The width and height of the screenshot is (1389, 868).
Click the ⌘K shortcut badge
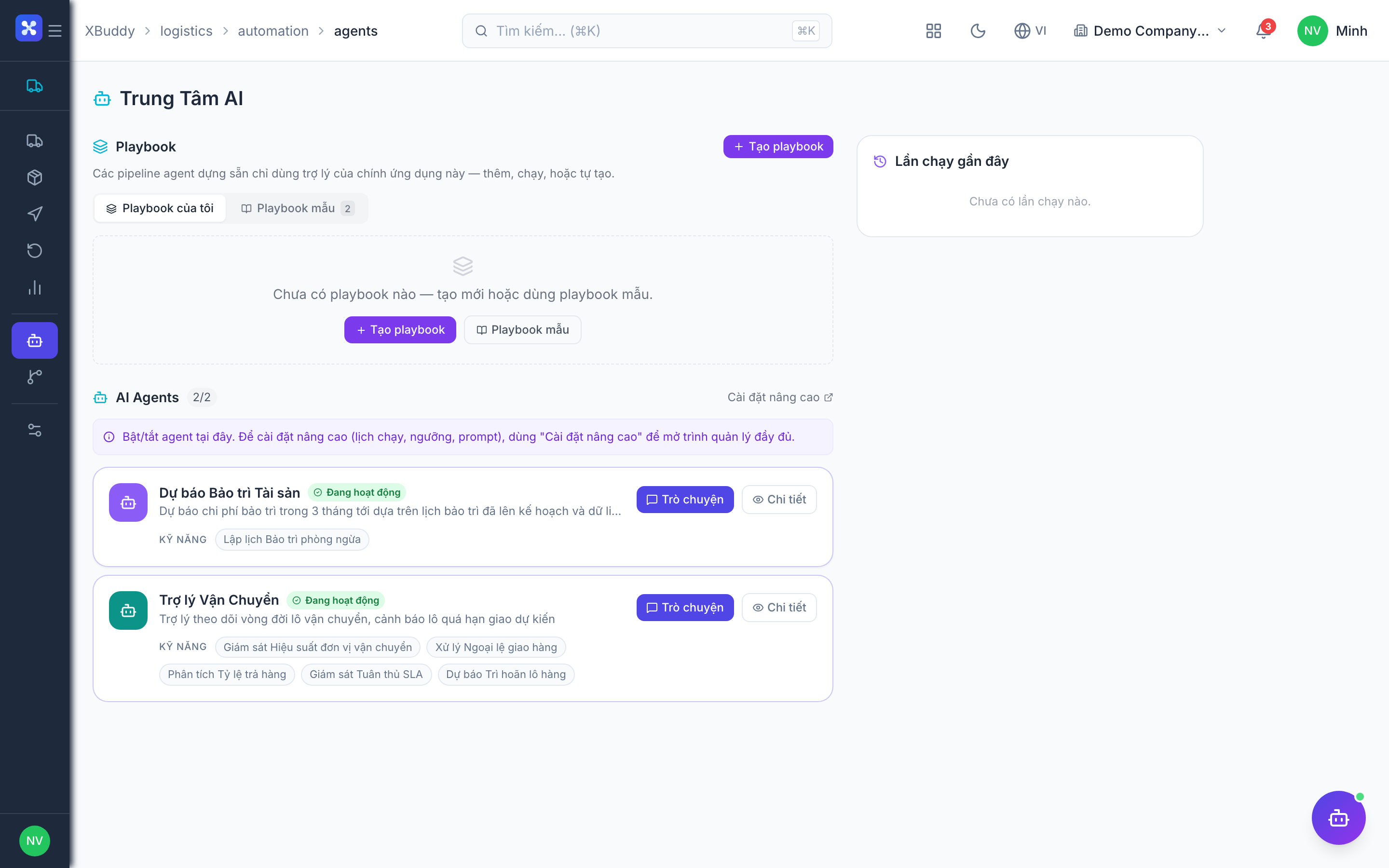[805, 30]
